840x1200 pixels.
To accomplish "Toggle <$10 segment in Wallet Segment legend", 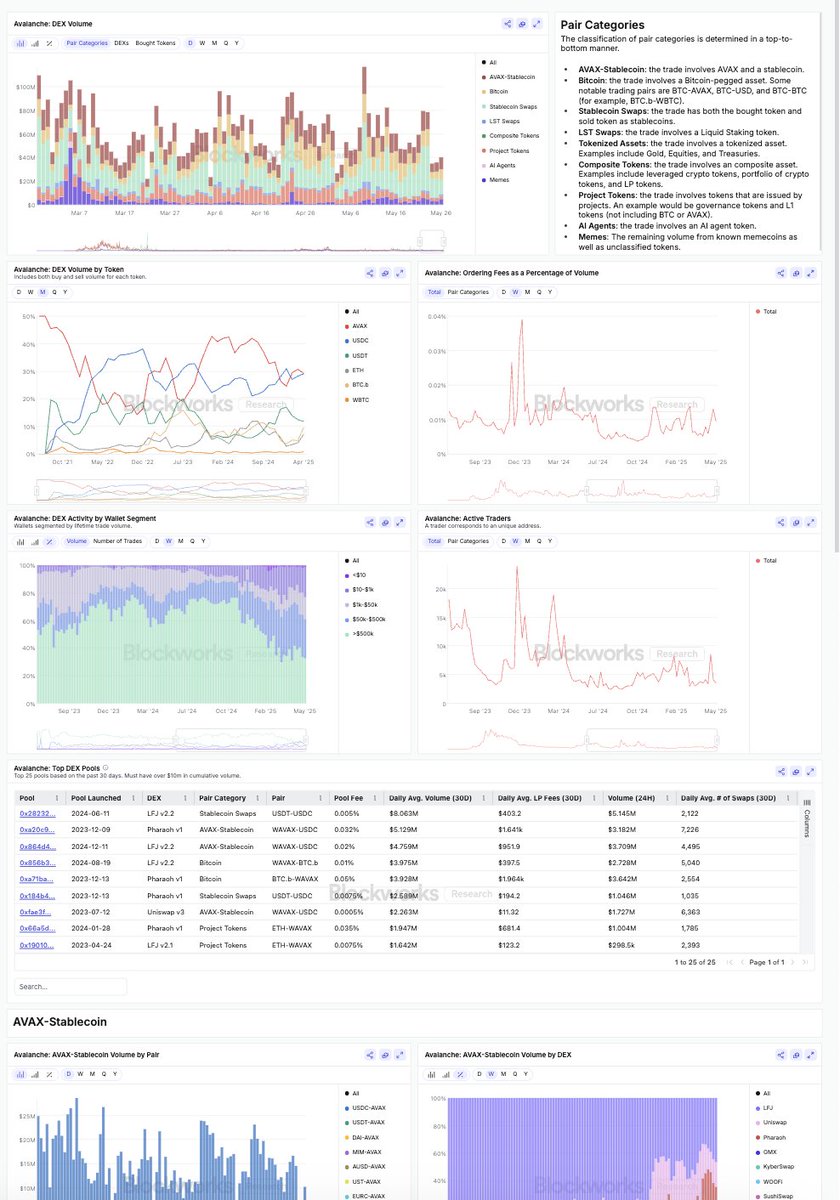I will pyautogui.click(x=357, y=575).
